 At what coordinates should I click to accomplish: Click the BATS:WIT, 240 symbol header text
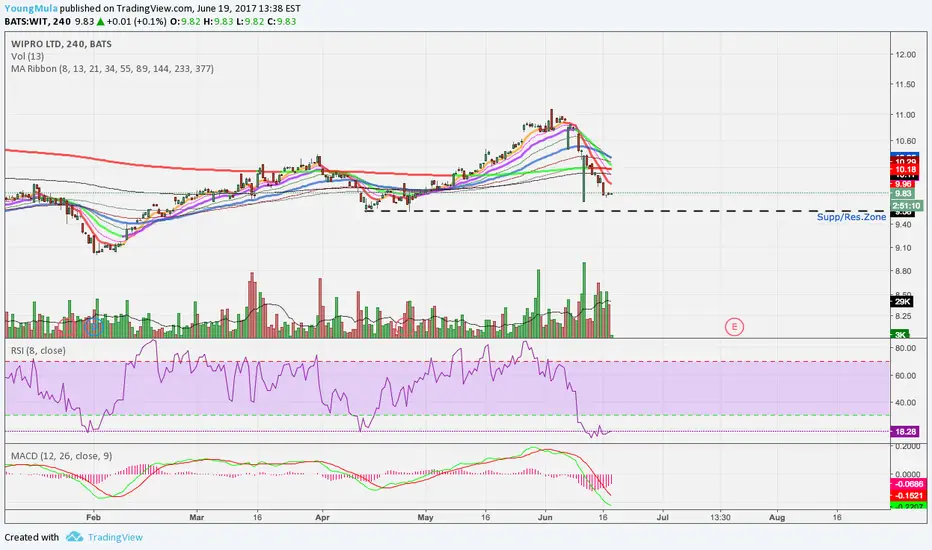tap(37, 21)
